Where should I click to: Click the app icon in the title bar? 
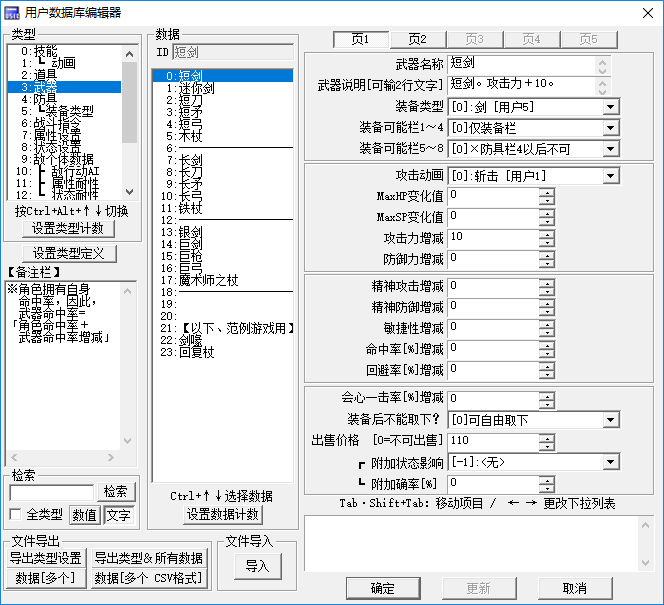(11, 13)
